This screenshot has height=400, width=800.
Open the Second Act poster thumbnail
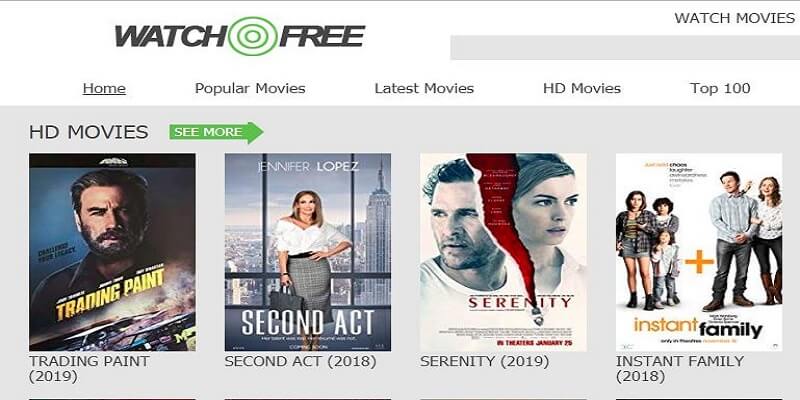click(308, 252)
